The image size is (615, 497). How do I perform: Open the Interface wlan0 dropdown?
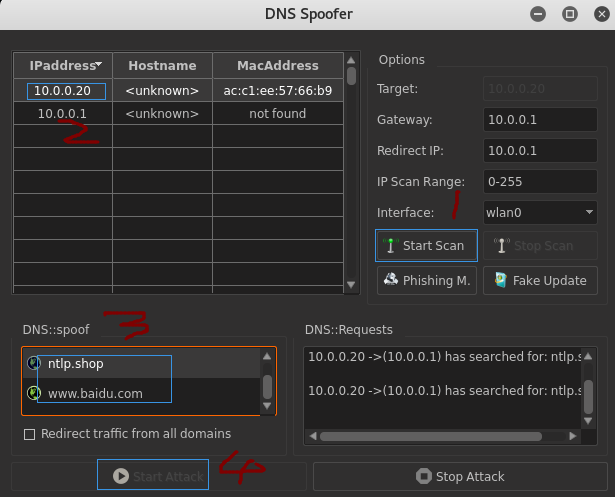pos(539,213)
